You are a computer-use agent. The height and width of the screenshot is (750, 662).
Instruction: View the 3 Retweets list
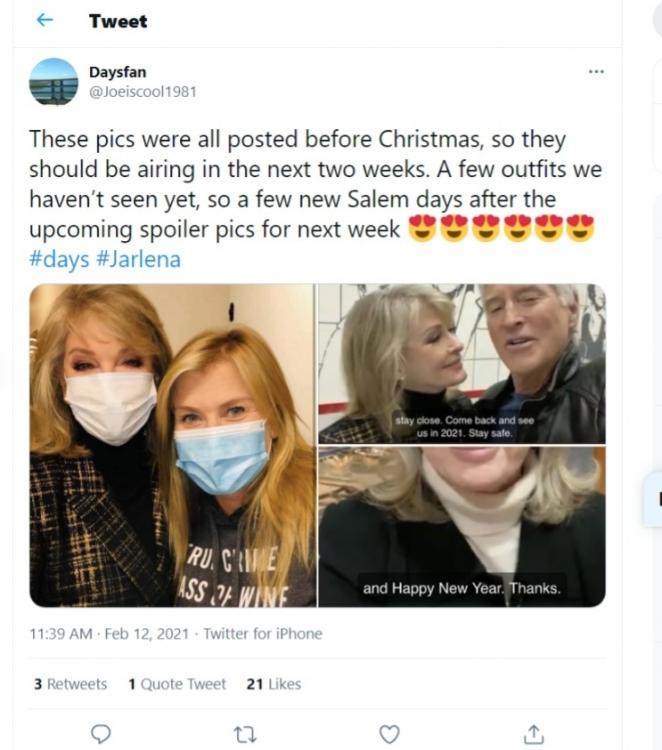click(x=70, y=684)
